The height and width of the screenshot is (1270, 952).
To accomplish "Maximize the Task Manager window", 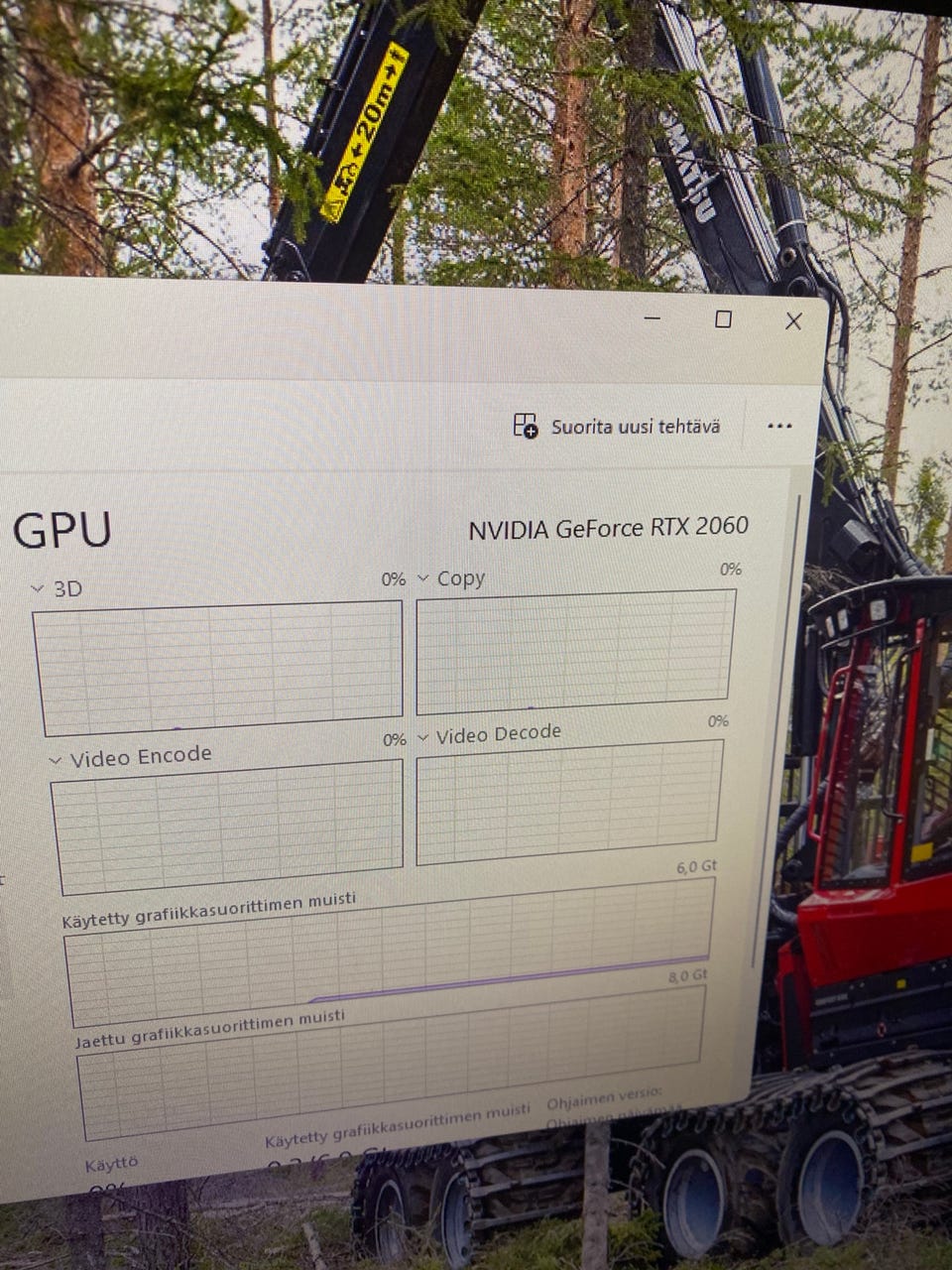I will [723, 318].
